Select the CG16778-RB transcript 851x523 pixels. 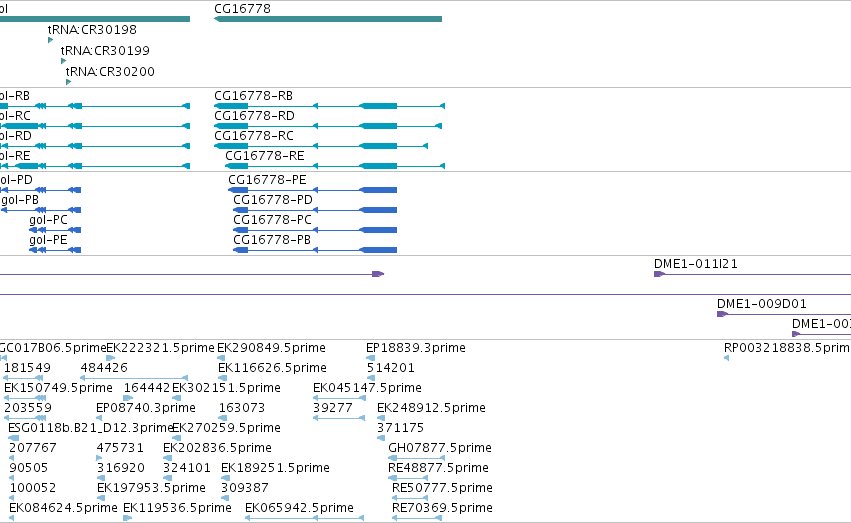tap(329, 106)
